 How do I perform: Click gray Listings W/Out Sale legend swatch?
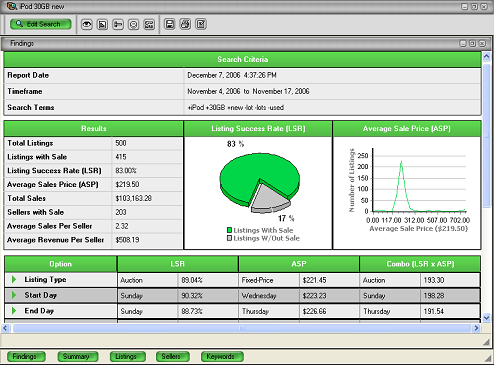(x=229, y=238)
